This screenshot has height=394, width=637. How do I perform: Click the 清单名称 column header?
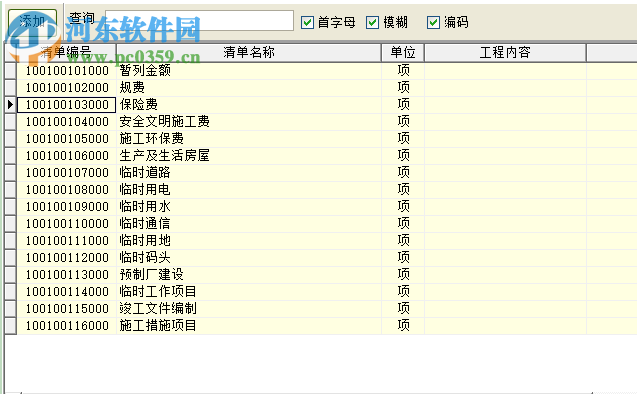tap(249, 52)
